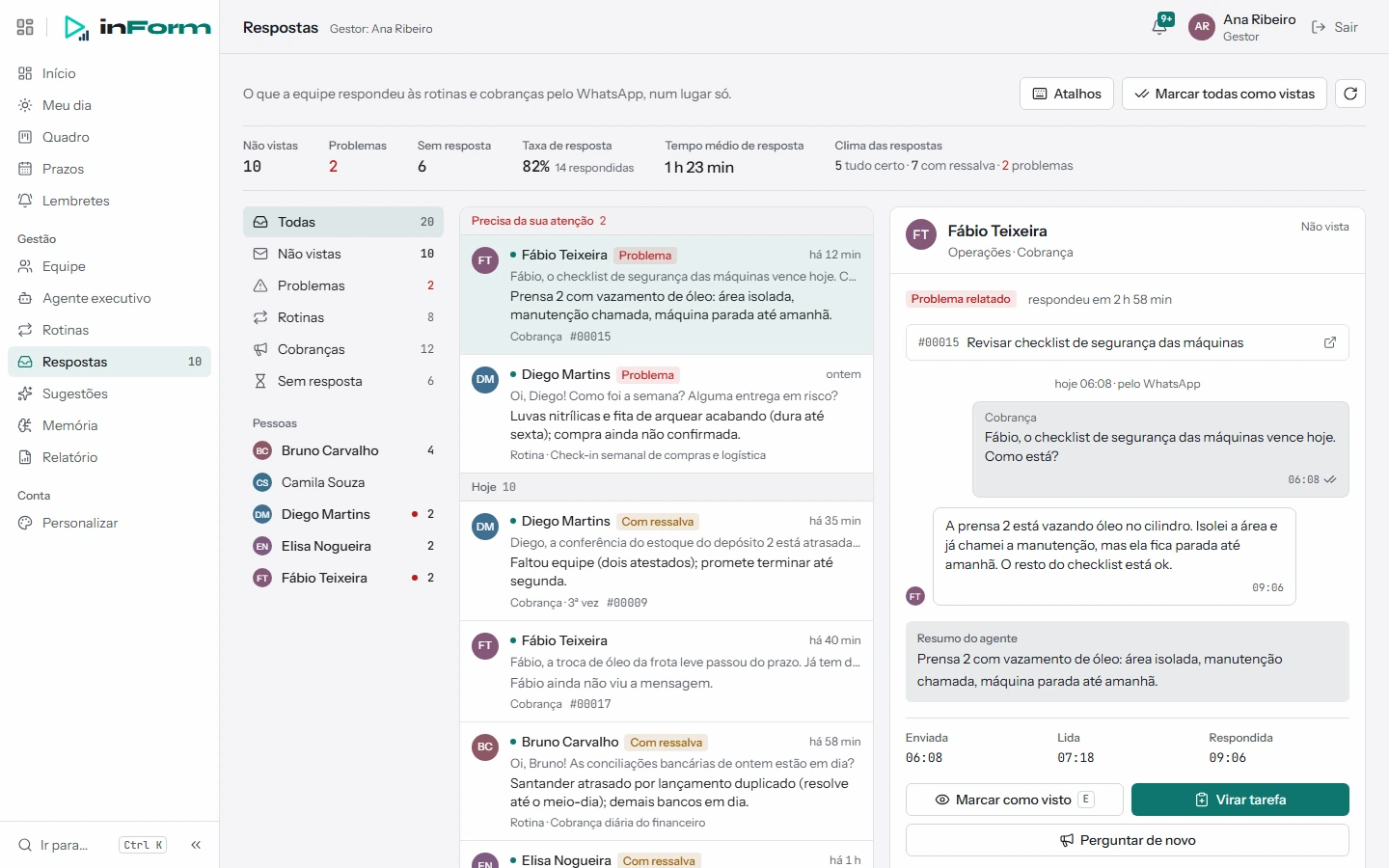The height and width of the screenshot is (868, 1389).
Task: Click the inForm logo
Action: coord(137,27)
